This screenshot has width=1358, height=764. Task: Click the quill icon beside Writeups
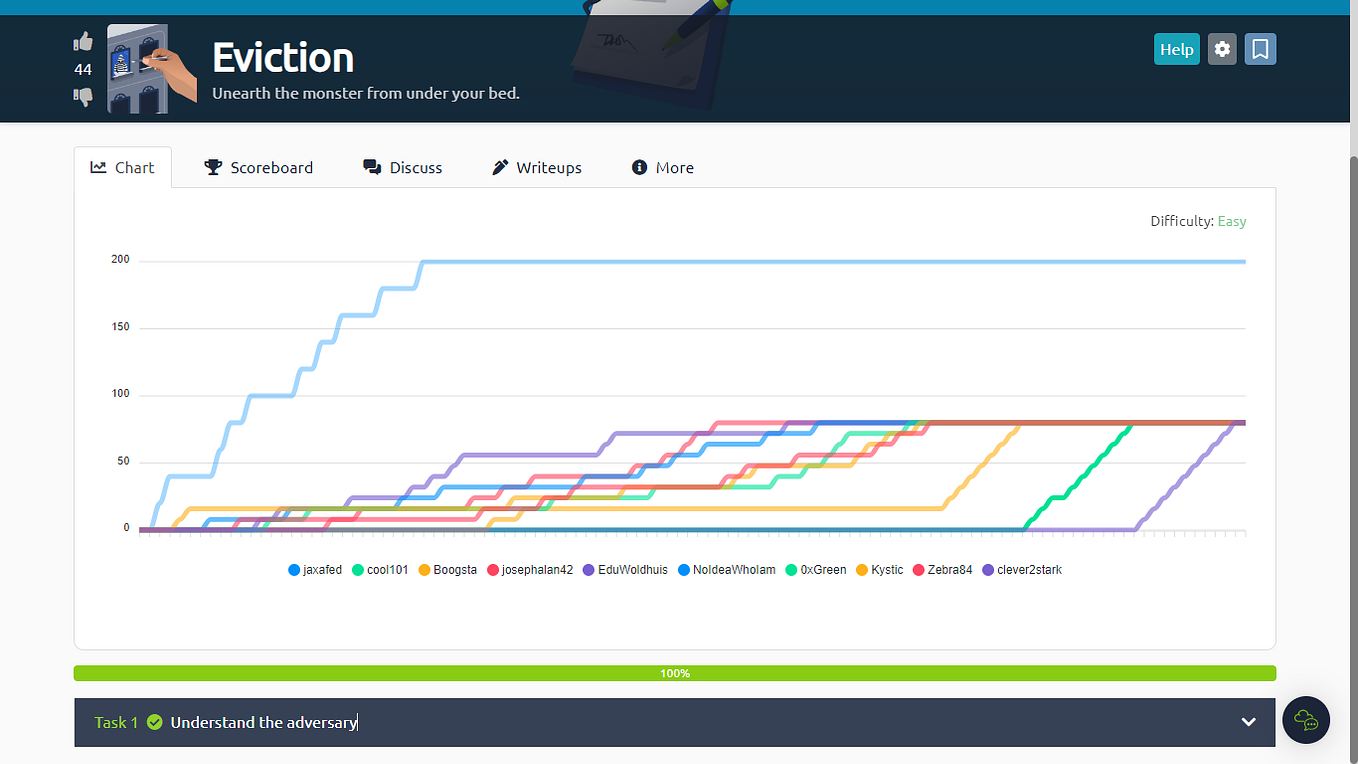[x=500, y=167]
